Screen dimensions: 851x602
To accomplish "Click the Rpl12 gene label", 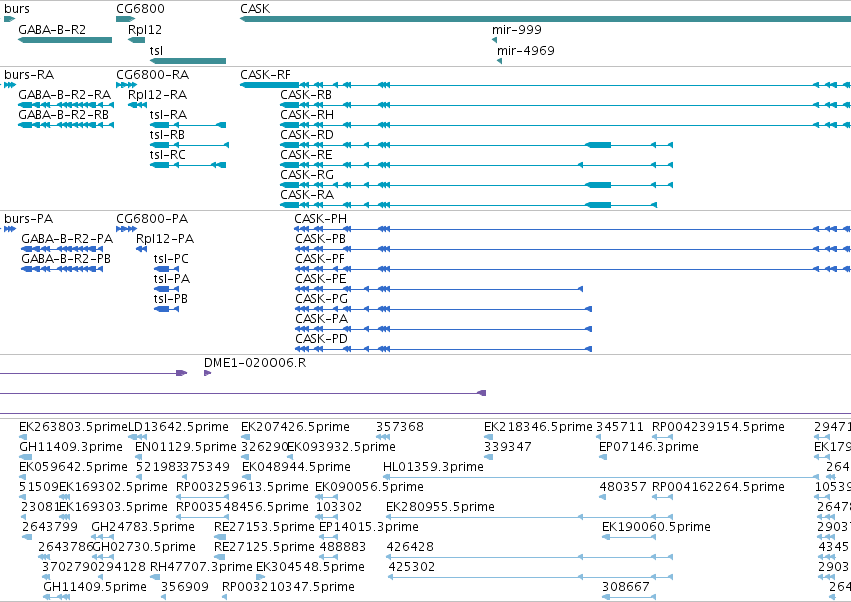I will (144, 30).
